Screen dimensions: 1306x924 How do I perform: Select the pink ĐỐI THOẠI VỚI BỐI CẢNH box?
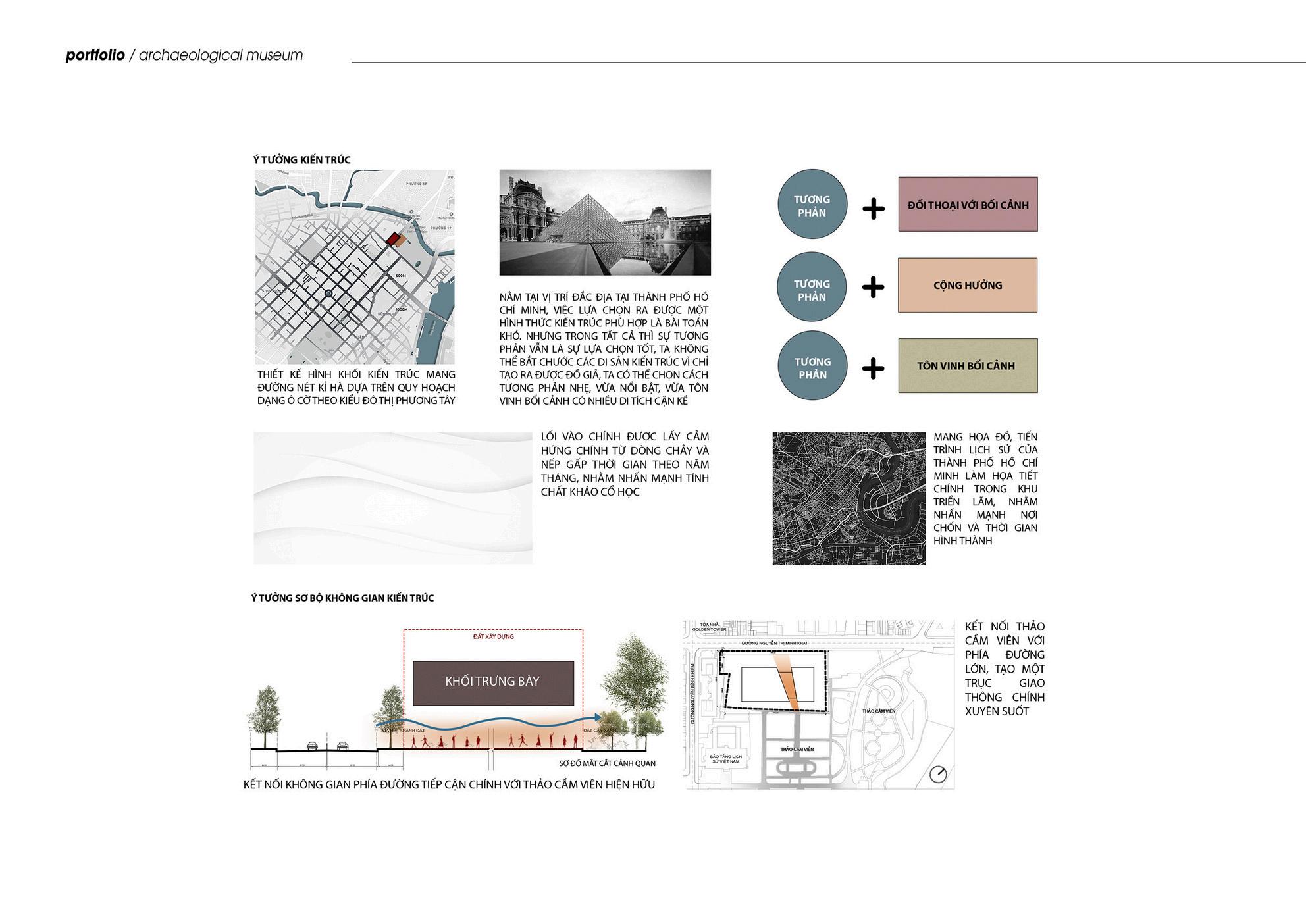pyautogui.click(x=968, y=204)
